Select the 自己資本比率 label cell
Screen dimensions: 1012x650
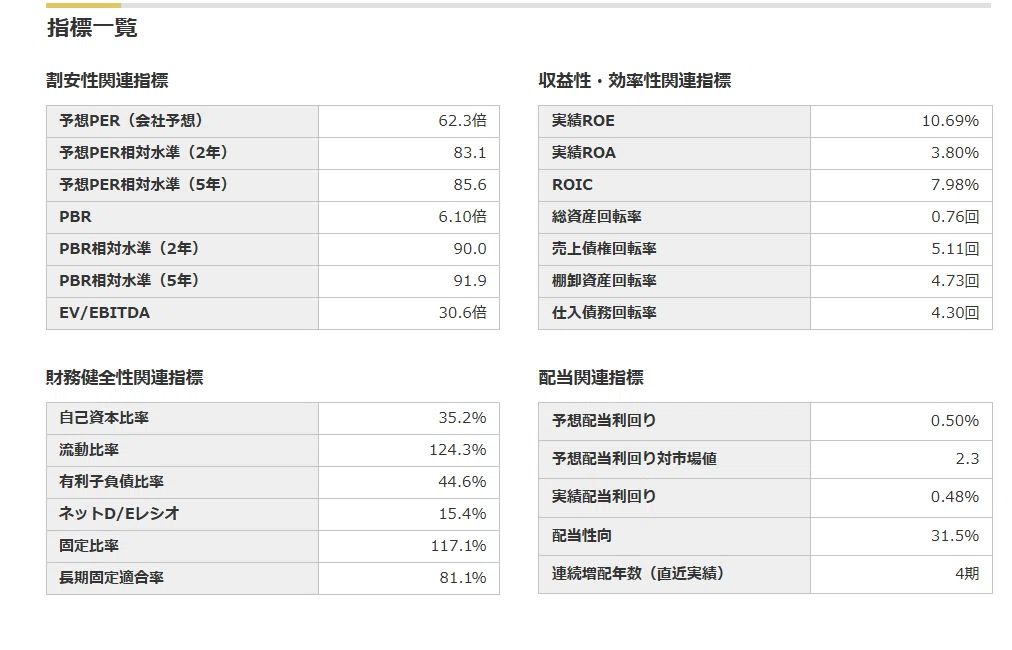[183, 418]
